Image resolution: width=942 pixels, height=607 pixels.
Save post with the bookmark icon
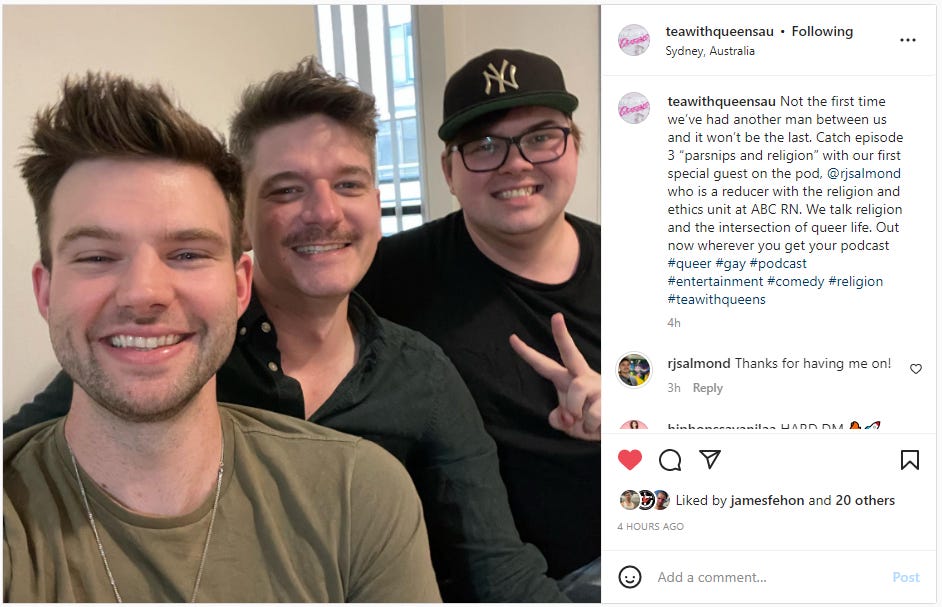tap(910, 460)
